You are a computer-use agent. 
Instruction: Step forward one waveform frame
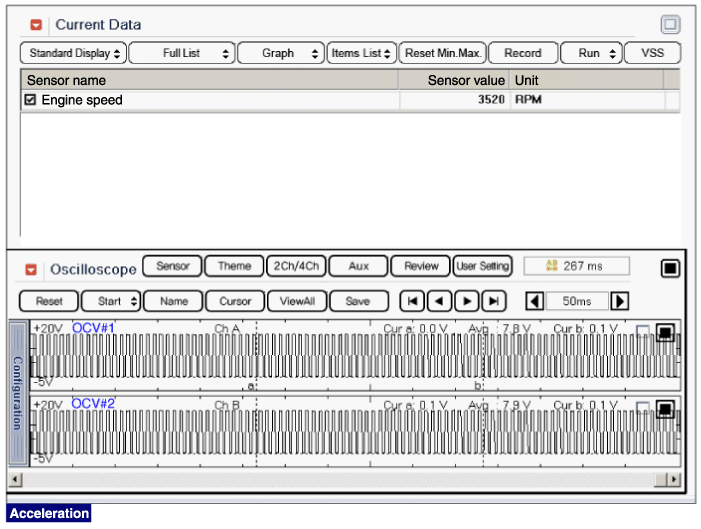466,301
